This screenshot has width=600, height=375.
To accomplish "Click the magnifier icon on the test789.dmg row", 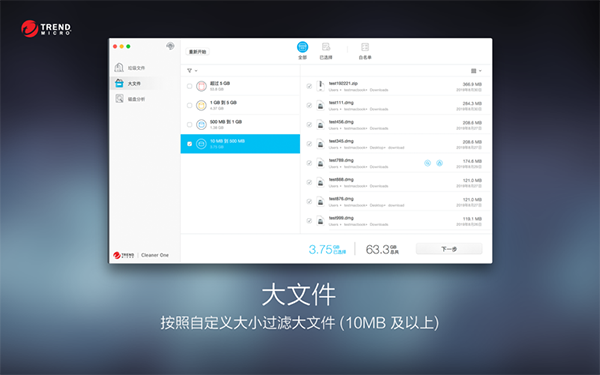I will [427, 163].
